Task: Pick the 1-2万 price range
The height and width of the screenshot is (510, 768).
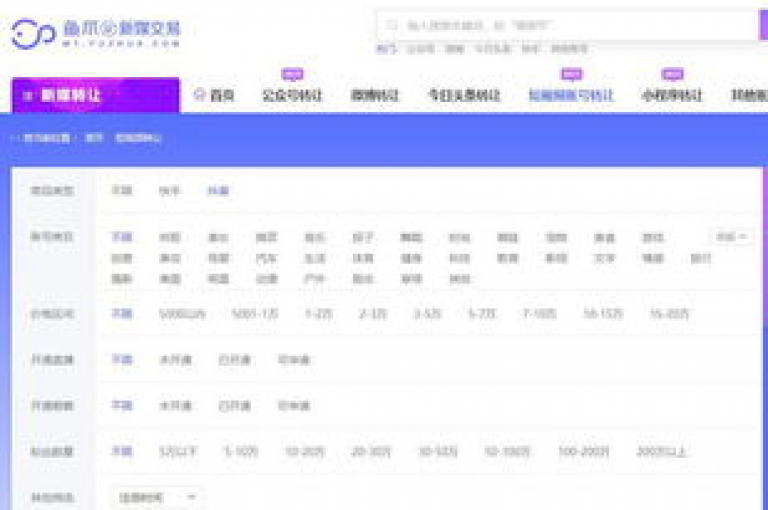Action: pos(318,314)
